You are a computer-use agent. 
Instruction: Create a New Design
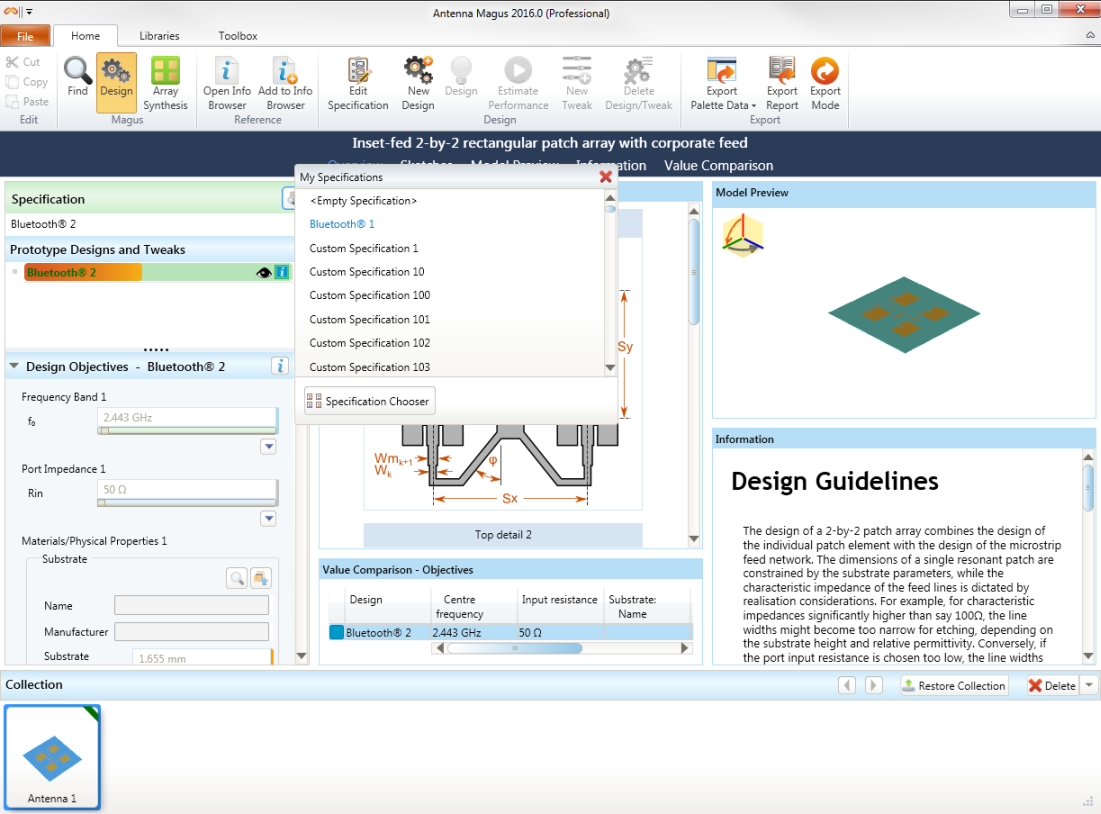(418, 83)
